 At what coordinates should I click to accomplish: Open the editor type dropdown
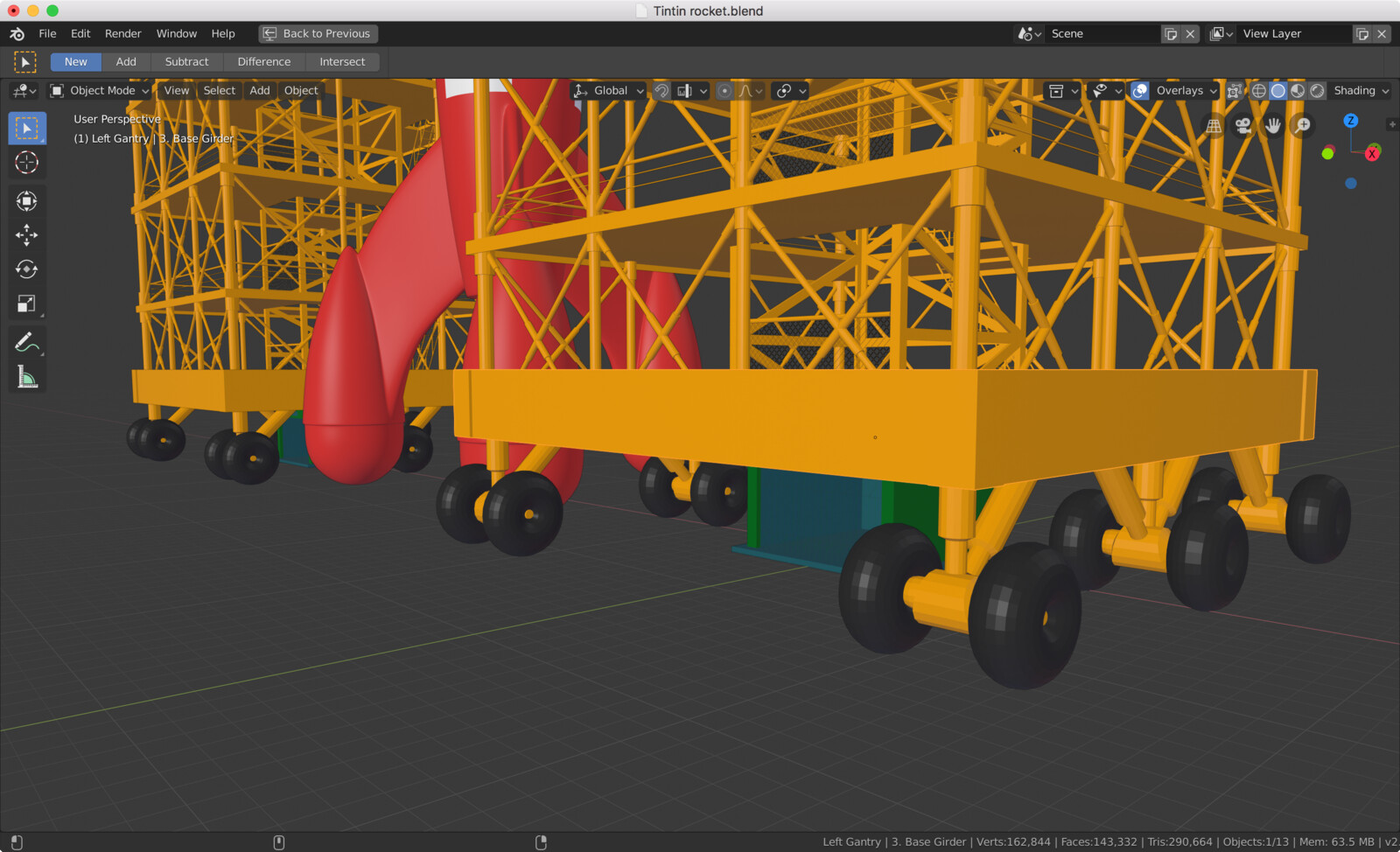coord(24,90)
